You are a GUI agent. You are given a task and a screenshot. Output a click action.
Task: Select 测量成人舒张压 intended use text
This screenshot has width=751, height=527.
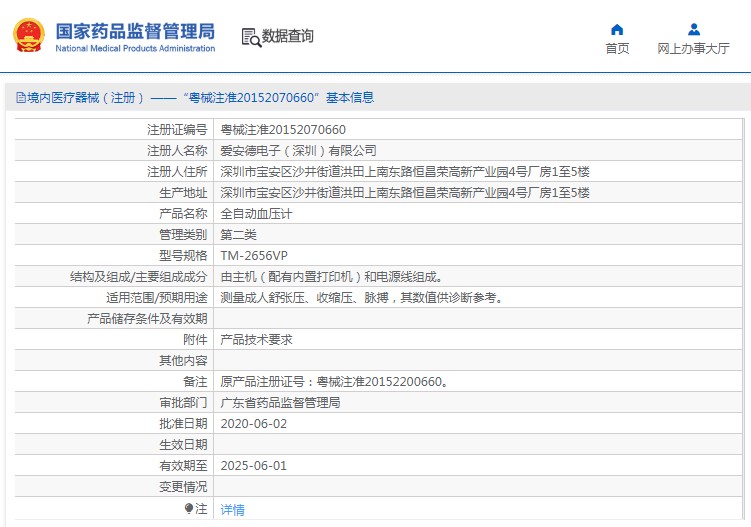tap(362, 298)
